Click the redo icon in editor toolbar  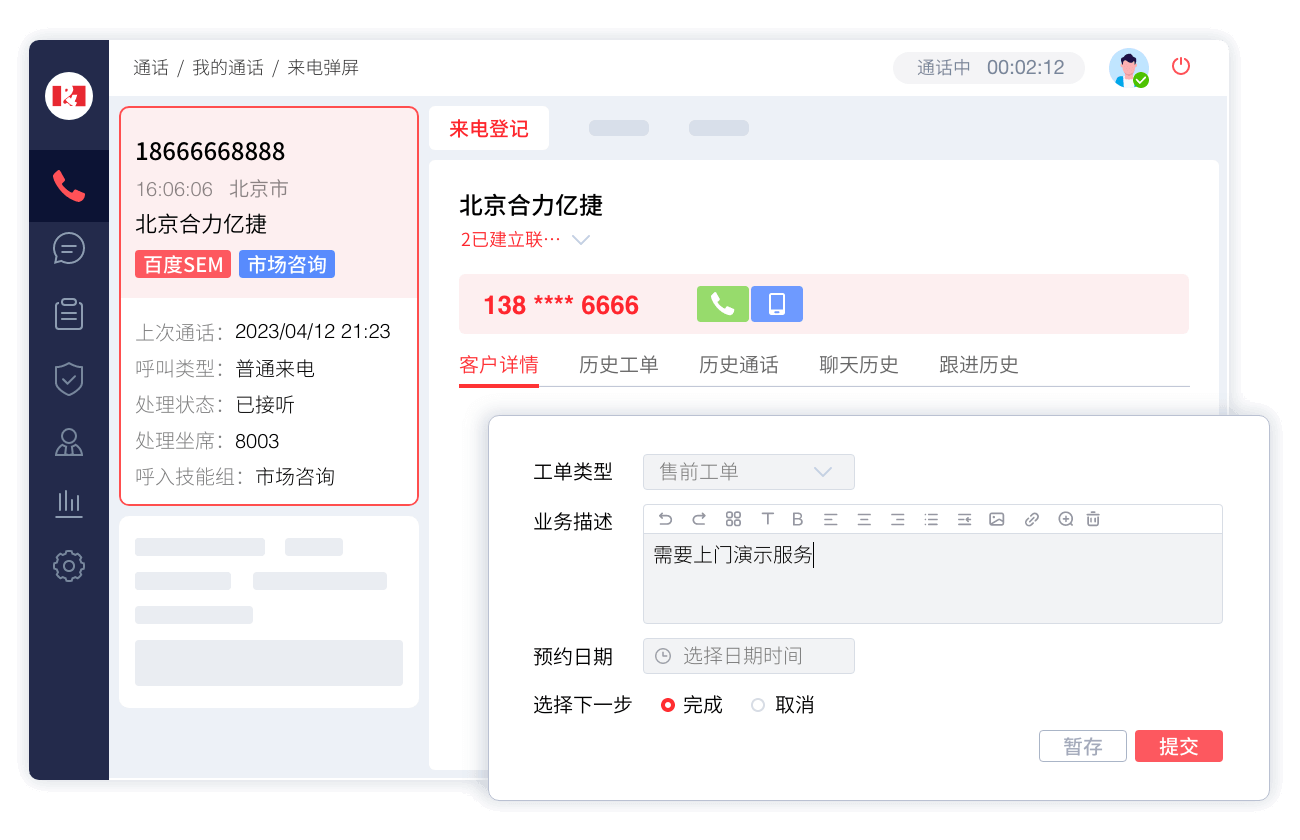[699, 519]
